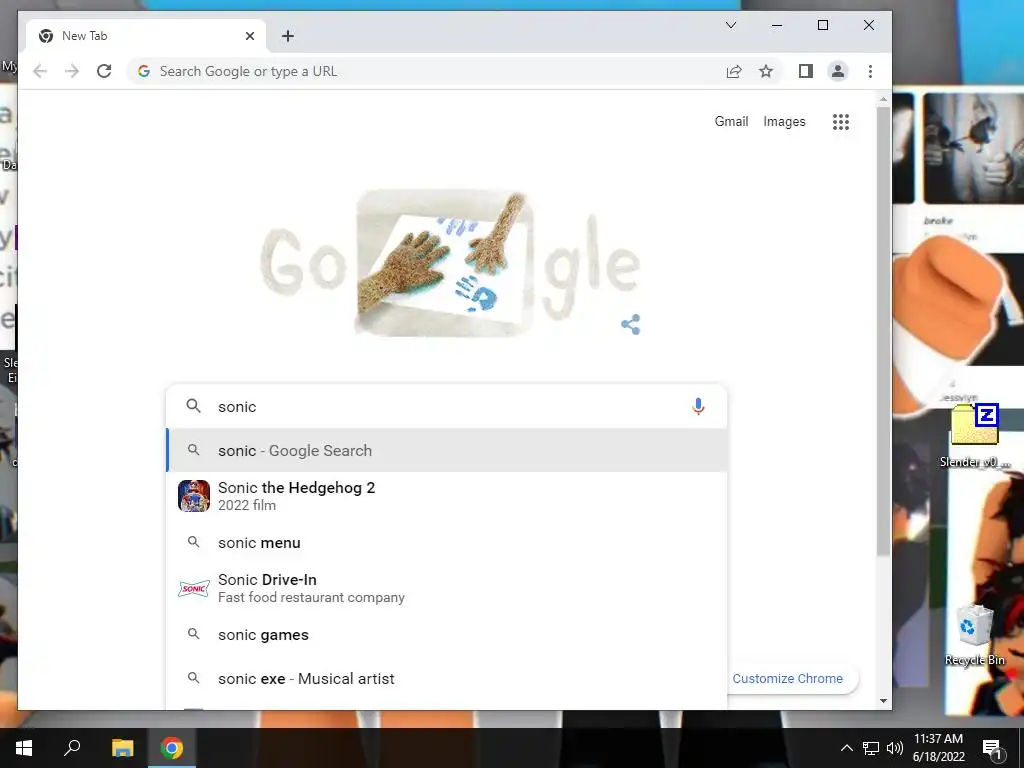Open the volume tray icon

point(895,748)
